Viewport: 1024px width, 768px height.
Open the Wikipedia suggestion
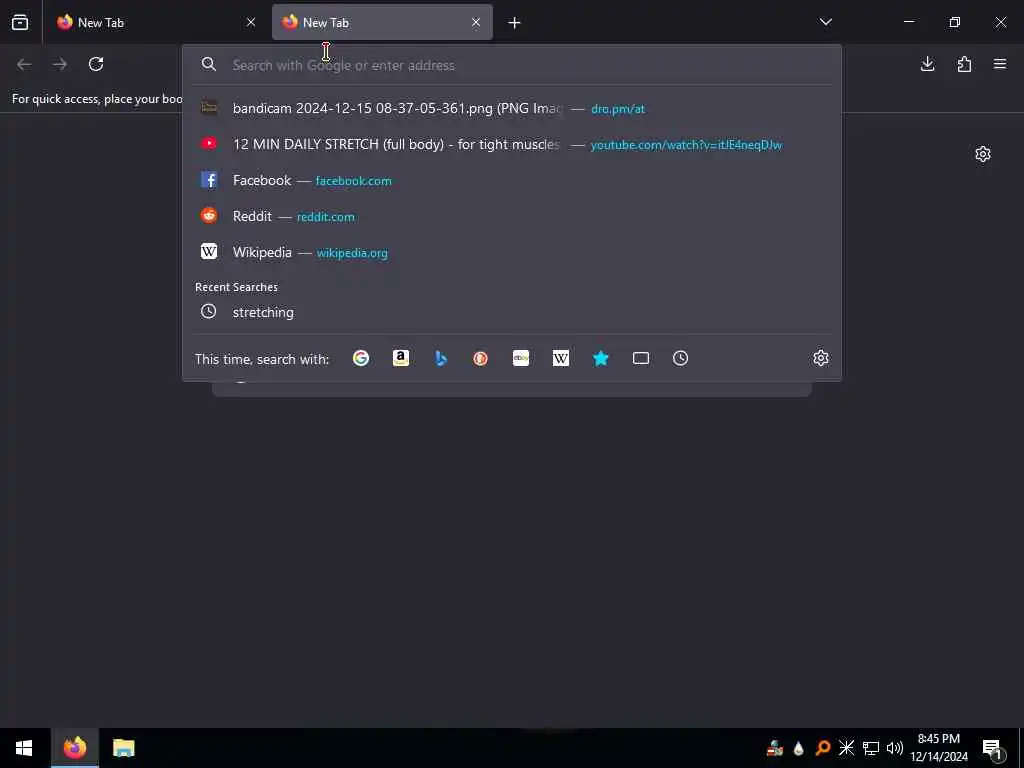coord(513,252)
